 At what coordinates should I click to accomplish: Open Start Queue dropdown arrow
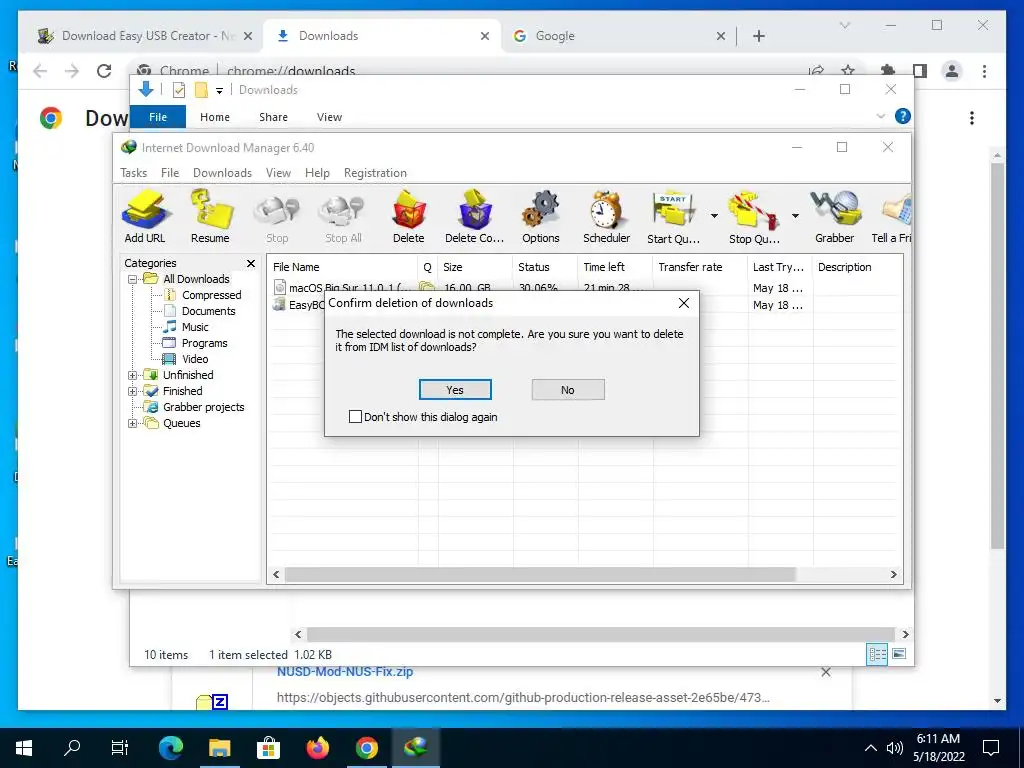tap(714, 216)
